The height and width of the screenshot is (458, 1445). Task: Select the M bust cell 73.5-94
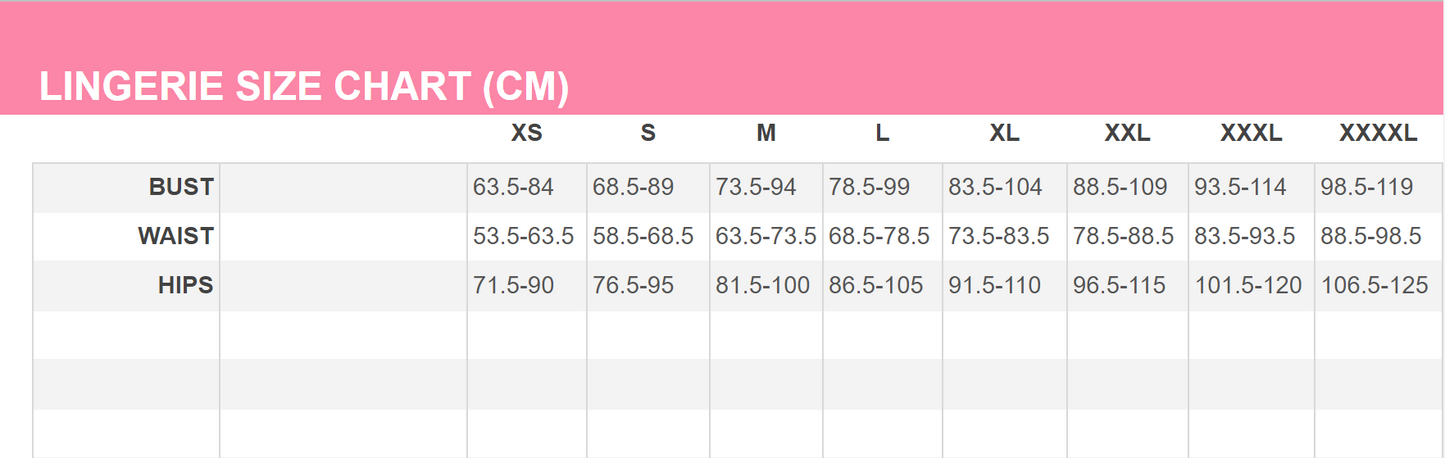click(x=755, y=187)
